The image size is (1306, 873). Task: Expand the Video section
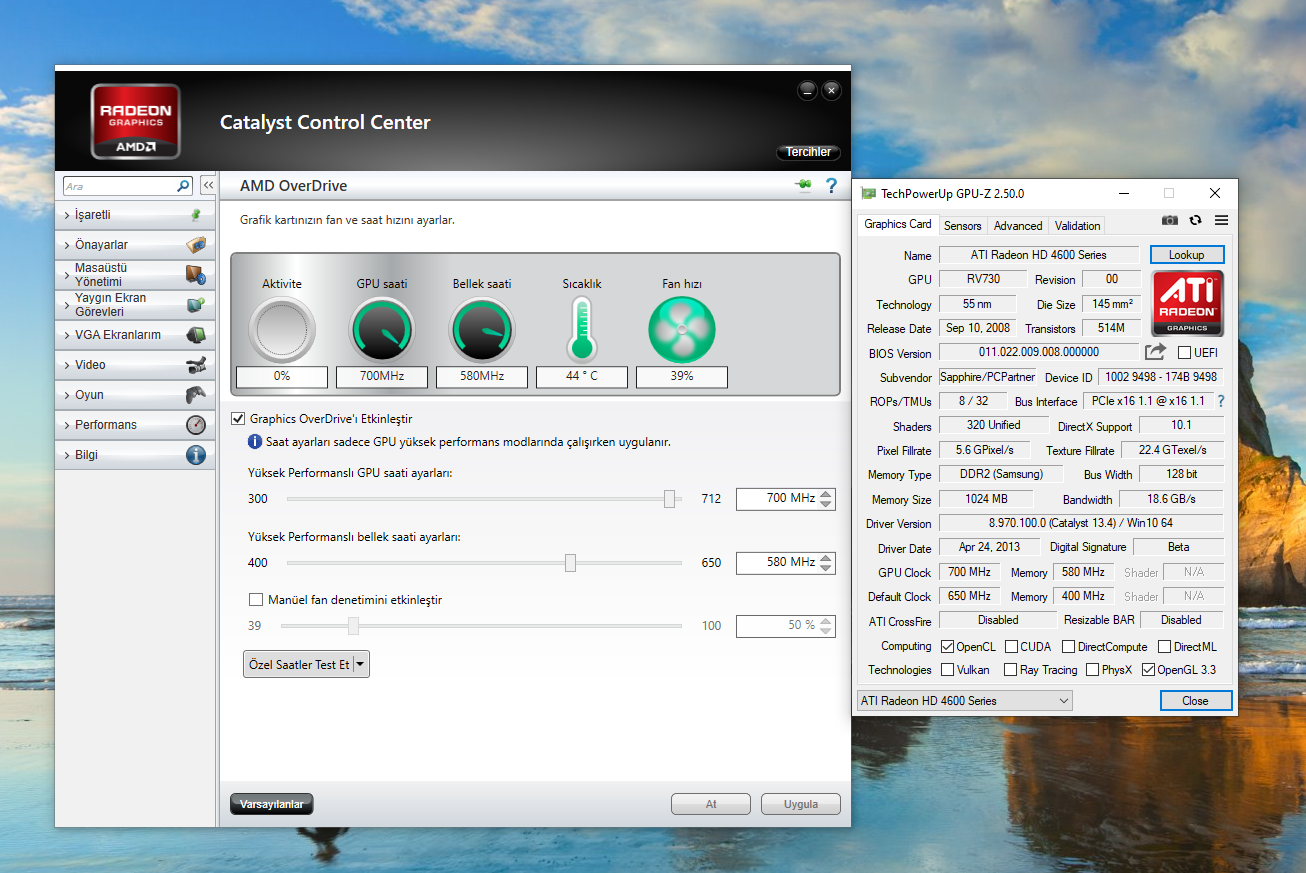click(135, 365)
